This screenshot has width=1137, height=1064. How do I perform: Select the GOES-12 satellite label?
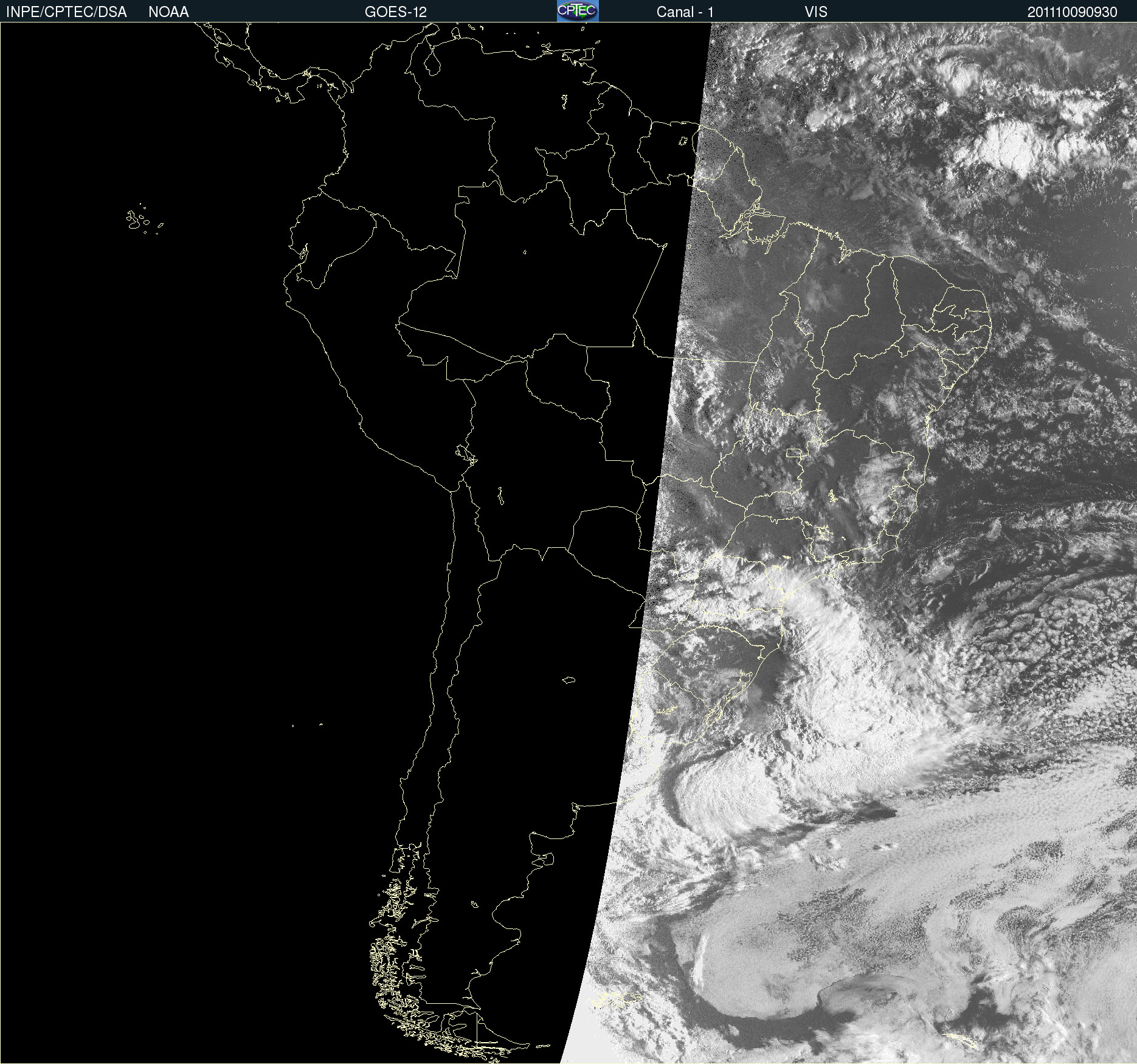pos(396,12)
